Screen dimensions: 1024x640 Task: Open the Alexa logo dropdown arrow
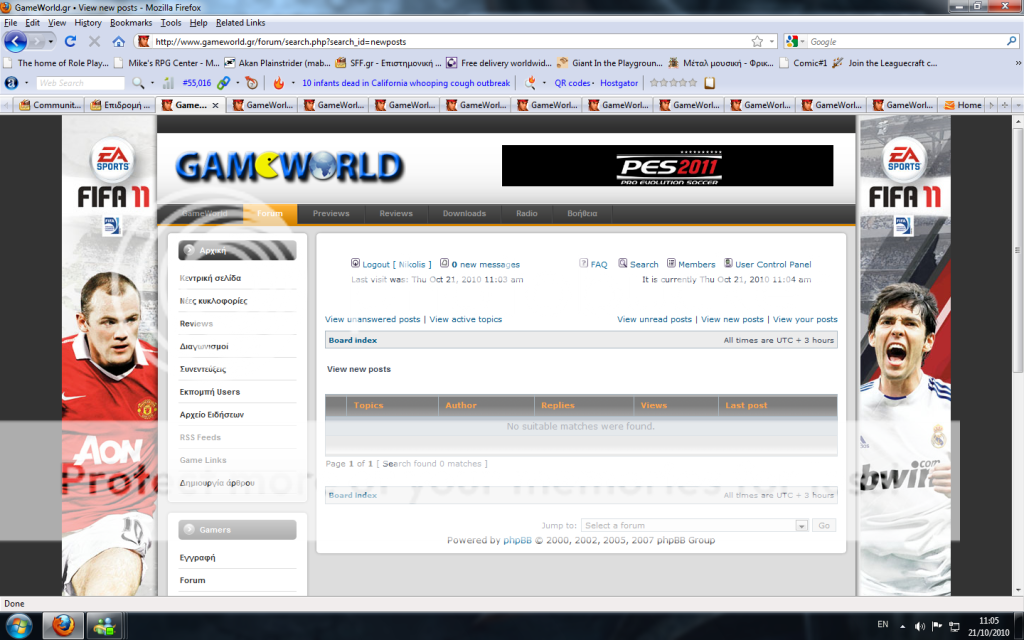pos(26,83)
